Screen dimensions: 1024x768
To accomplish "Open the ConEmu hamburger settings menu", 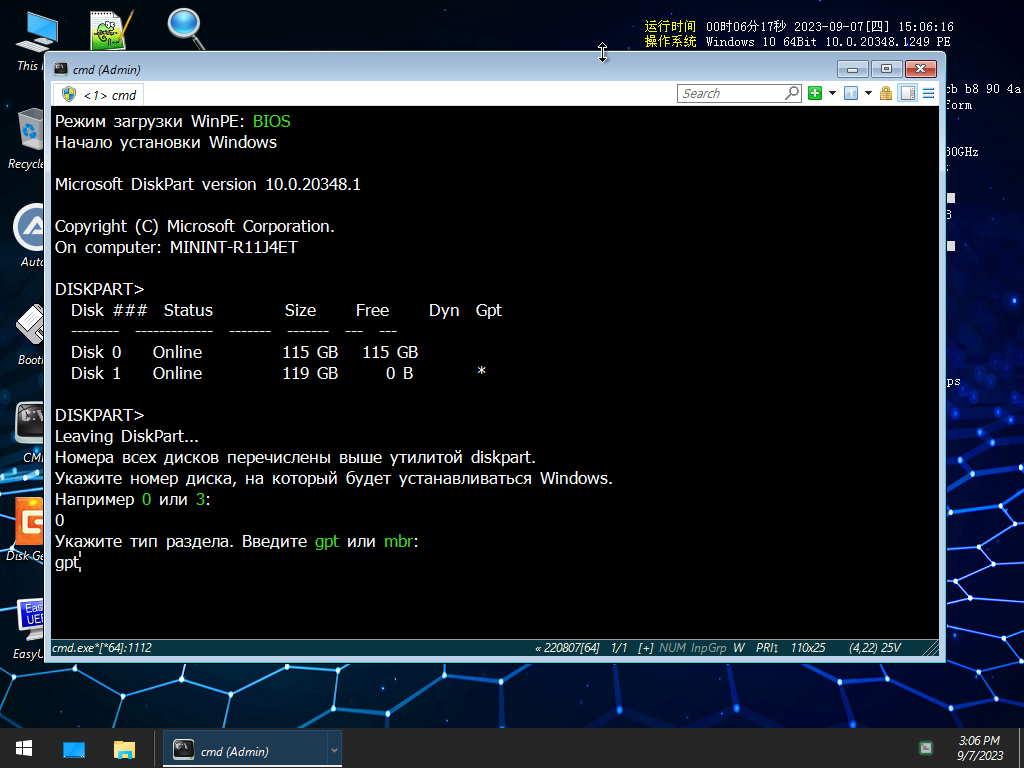I will 928,93.
